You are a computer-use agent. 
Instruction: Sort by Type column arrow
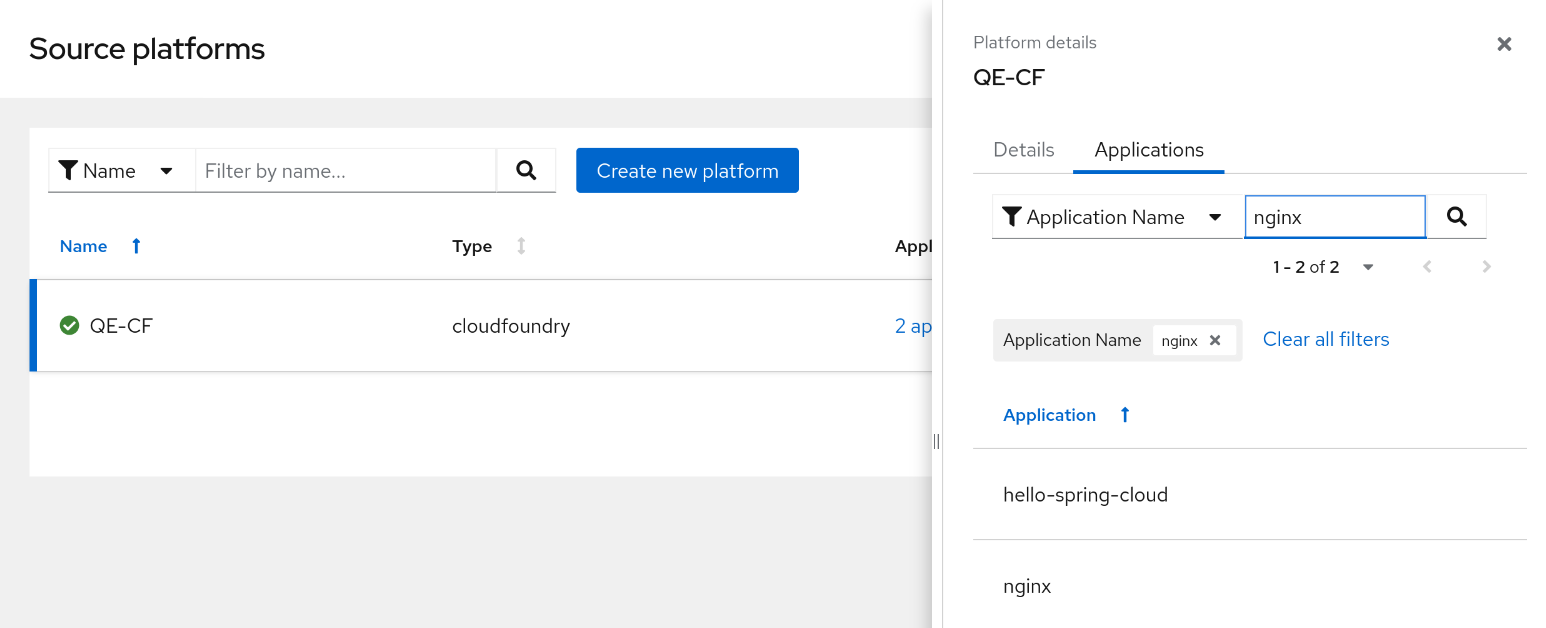click(521, 246)
